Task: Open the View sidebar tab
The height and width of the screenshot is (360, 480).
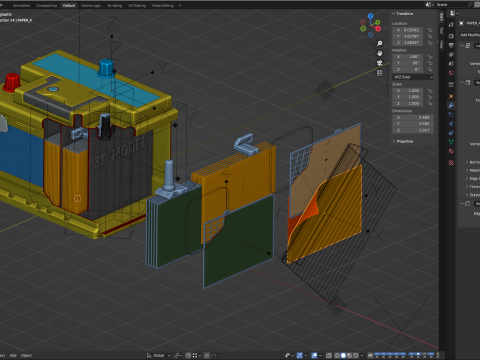Action: (441, 44)
